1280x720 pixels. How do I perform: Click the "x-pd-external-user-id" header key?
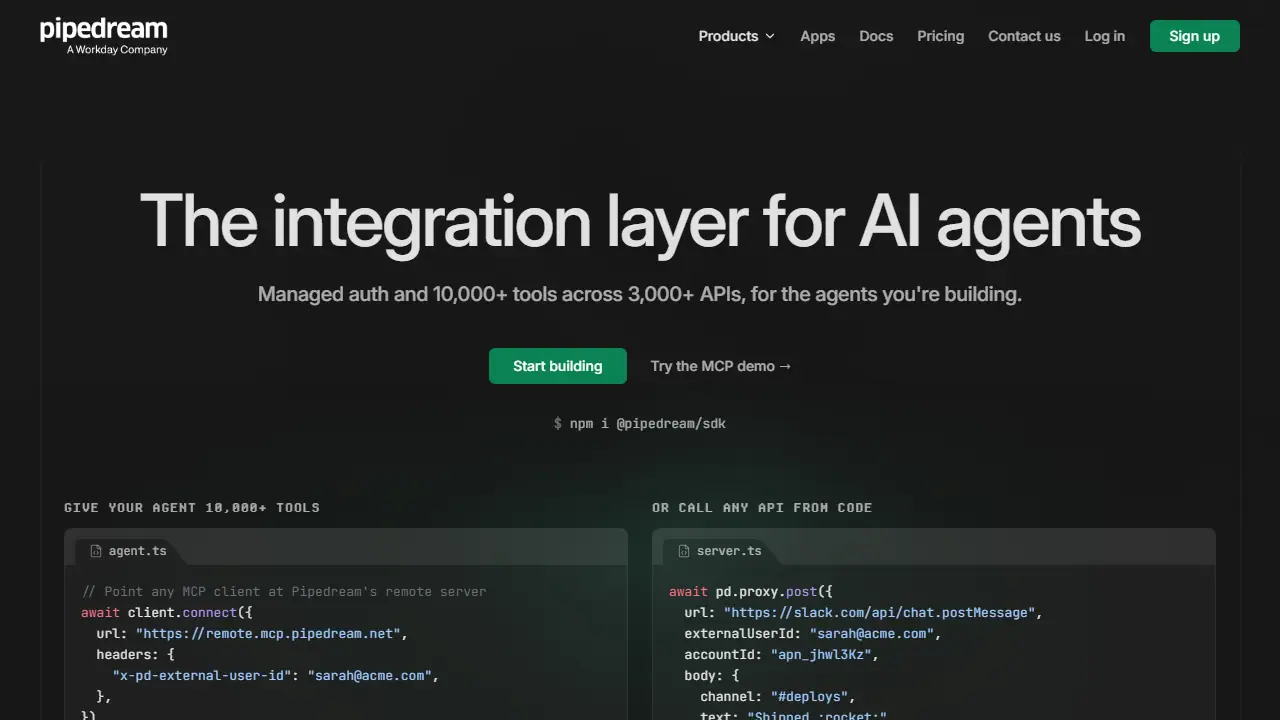pos(202,676)
